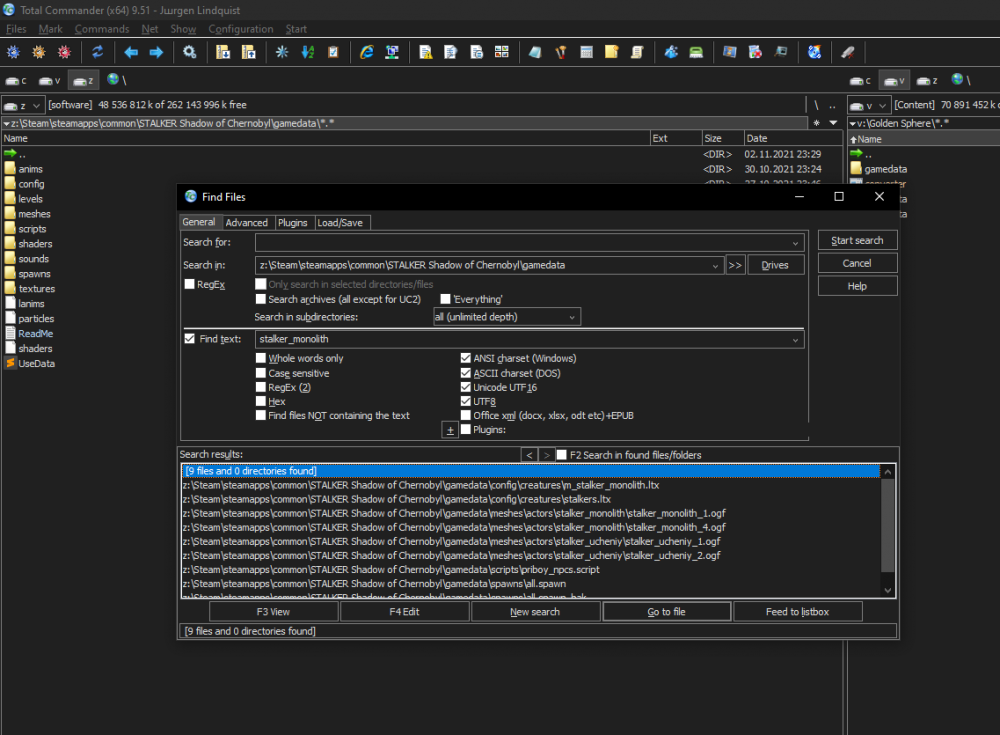Click the calculator icon in toolbar

coord(587,52)
